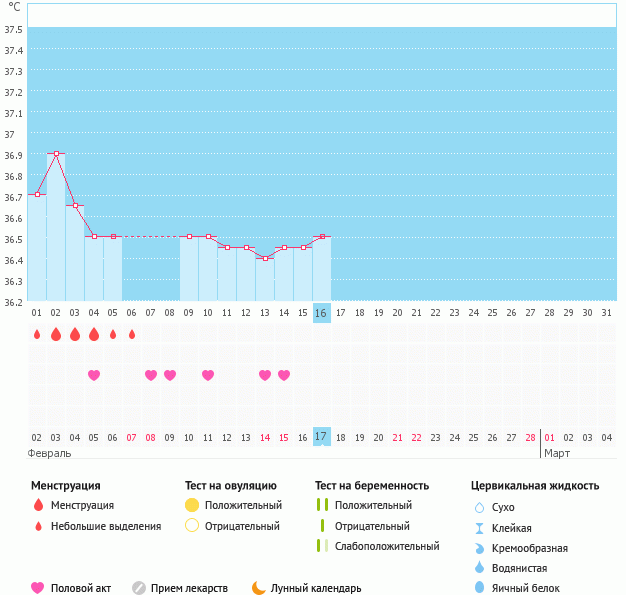Click the negative ovulation test empty circle
The height and width of the screenshot is (595, 626).
point(192,526)
